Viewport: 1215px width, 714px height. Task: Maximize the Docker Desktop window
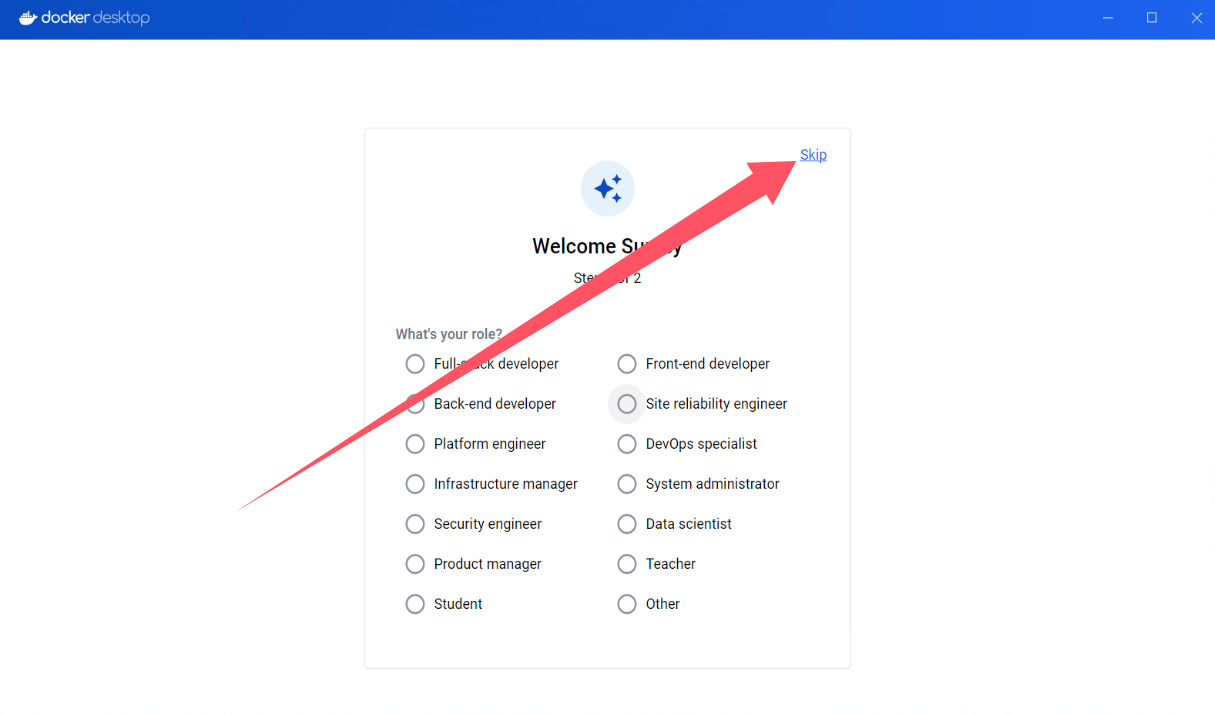click(1152, 18)
